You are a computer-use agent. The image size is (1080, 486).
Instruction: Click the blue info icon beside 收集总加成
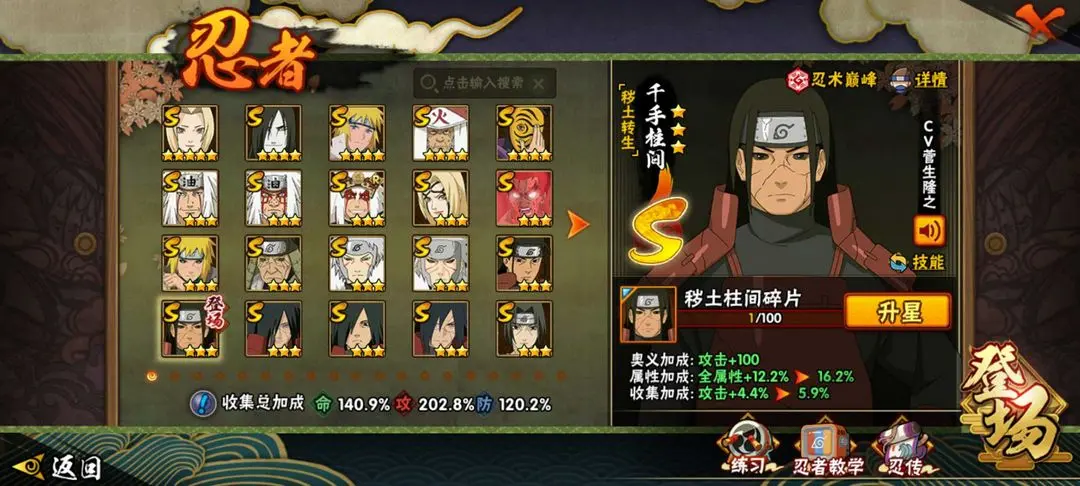(201, 403)
